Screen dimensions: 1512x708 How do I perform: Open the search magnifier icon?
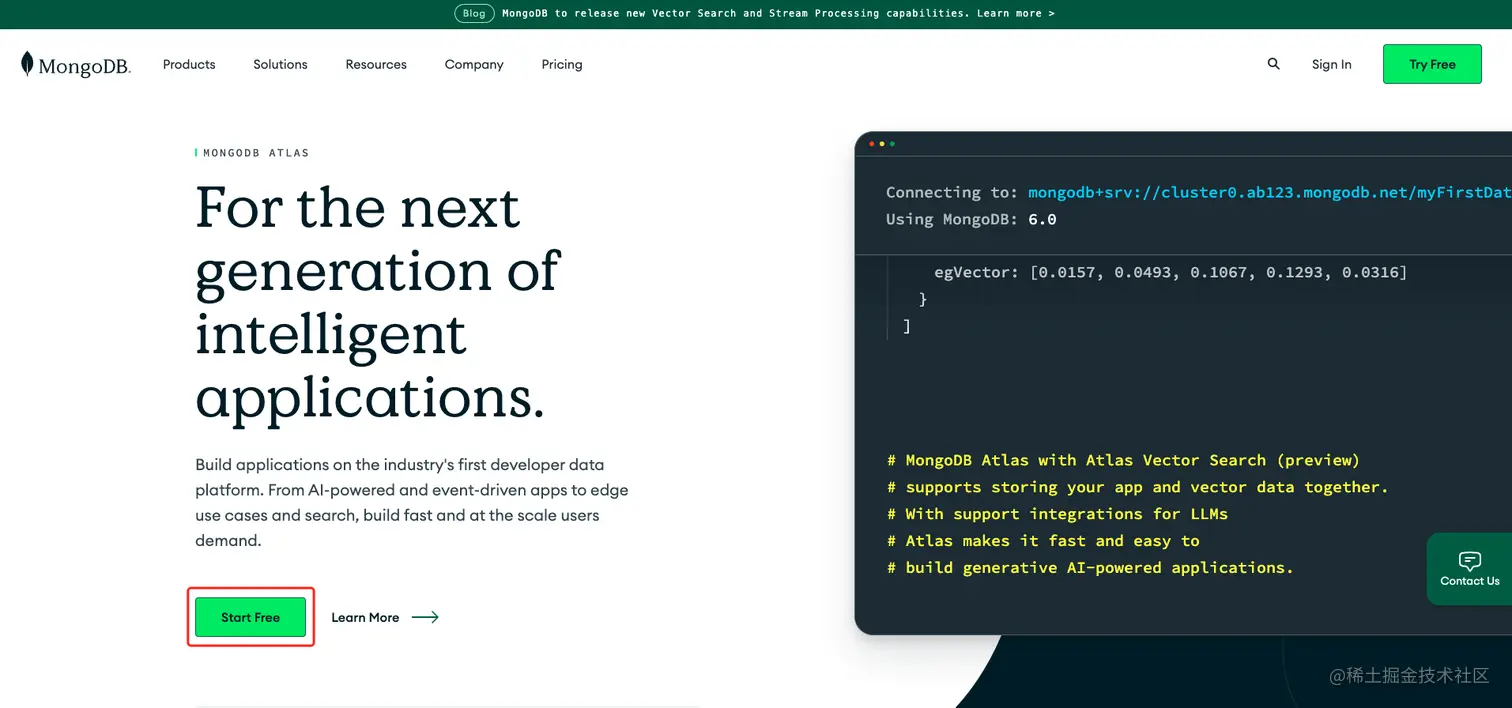coord(1273,63)
